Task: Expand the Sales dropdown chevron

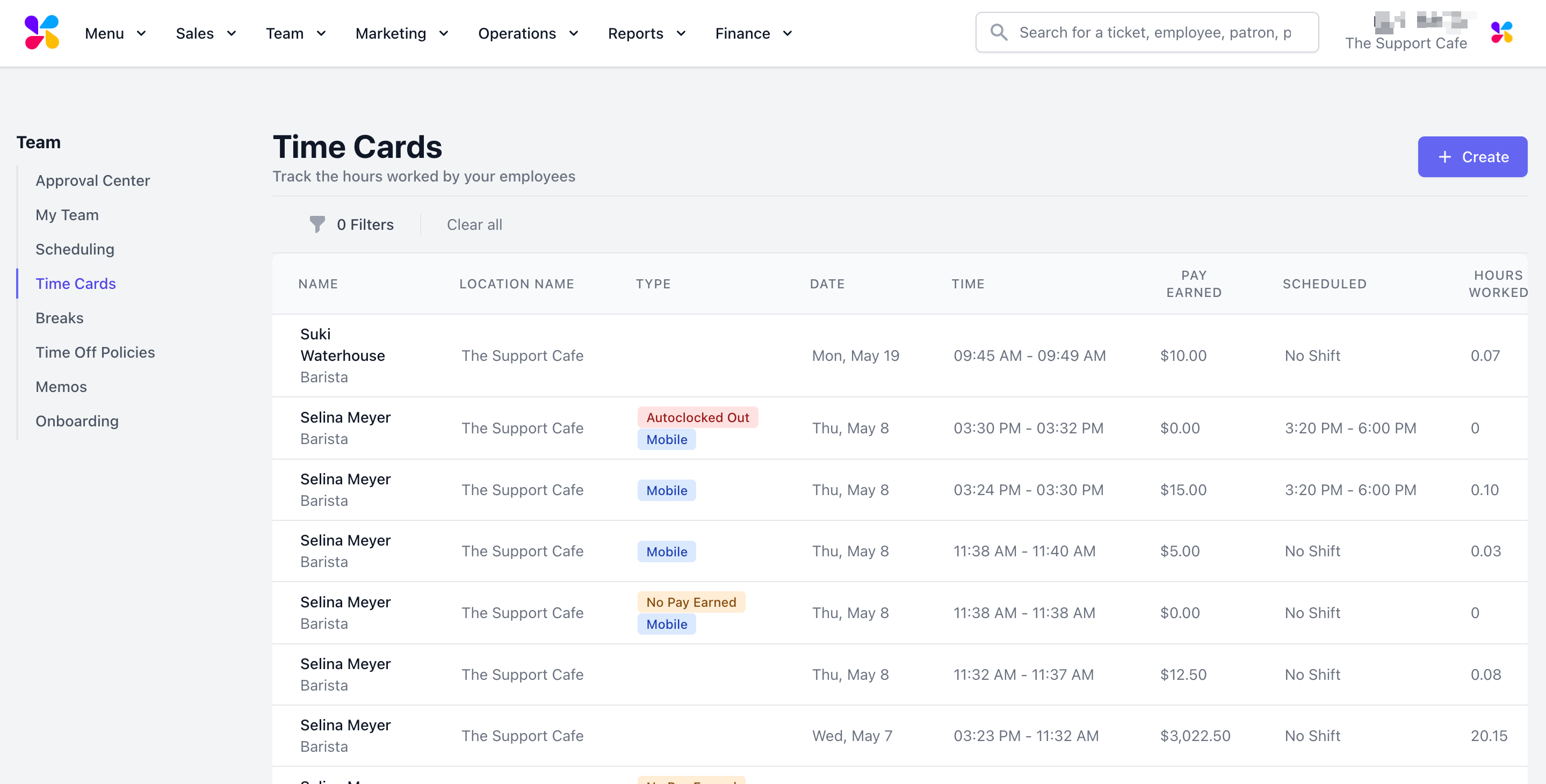Action: (232, 34)
